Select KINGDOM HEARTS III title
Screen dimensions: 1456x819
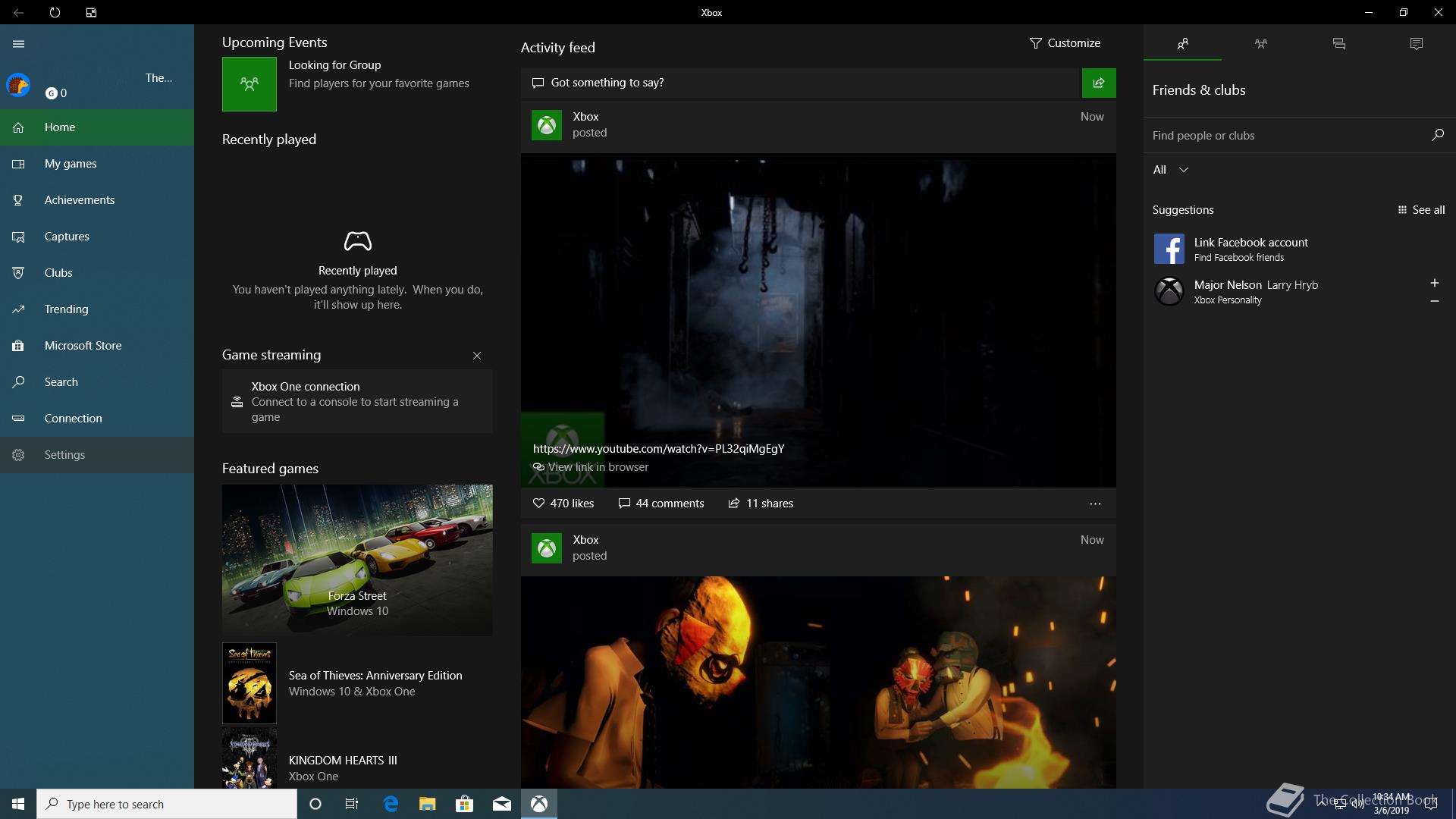point(343,760)
